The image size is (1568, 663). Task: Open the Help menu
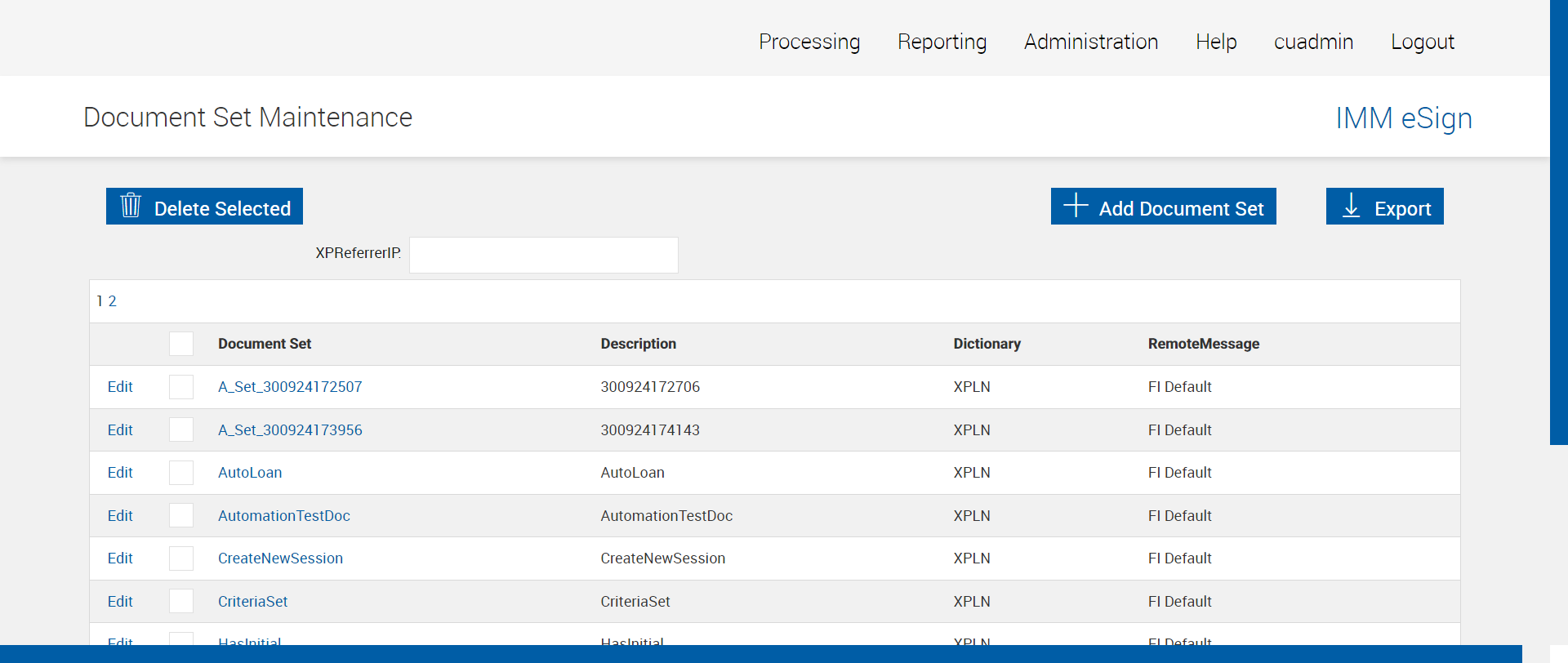point(1215,42)
